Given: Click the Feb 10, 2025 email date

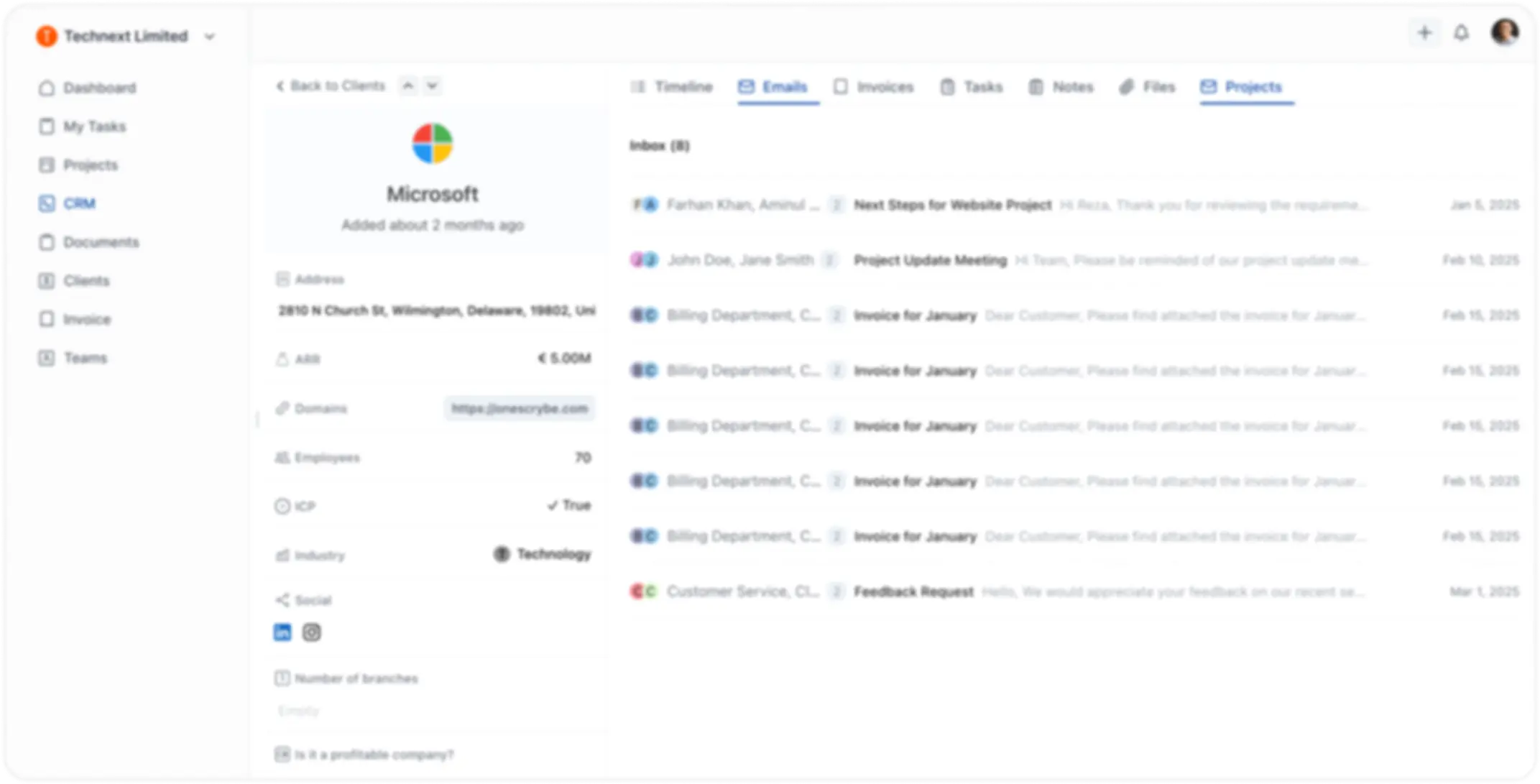Looking at the screenshot, I should click(1480, 260).
